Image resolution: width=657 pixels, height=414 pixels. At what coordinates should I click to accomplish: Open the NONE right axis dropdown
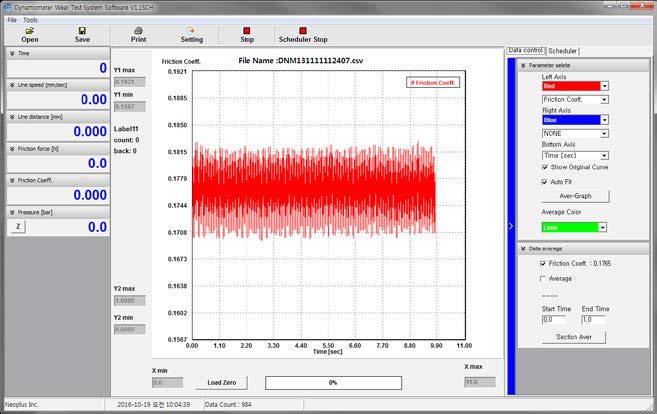click(604, 133)
